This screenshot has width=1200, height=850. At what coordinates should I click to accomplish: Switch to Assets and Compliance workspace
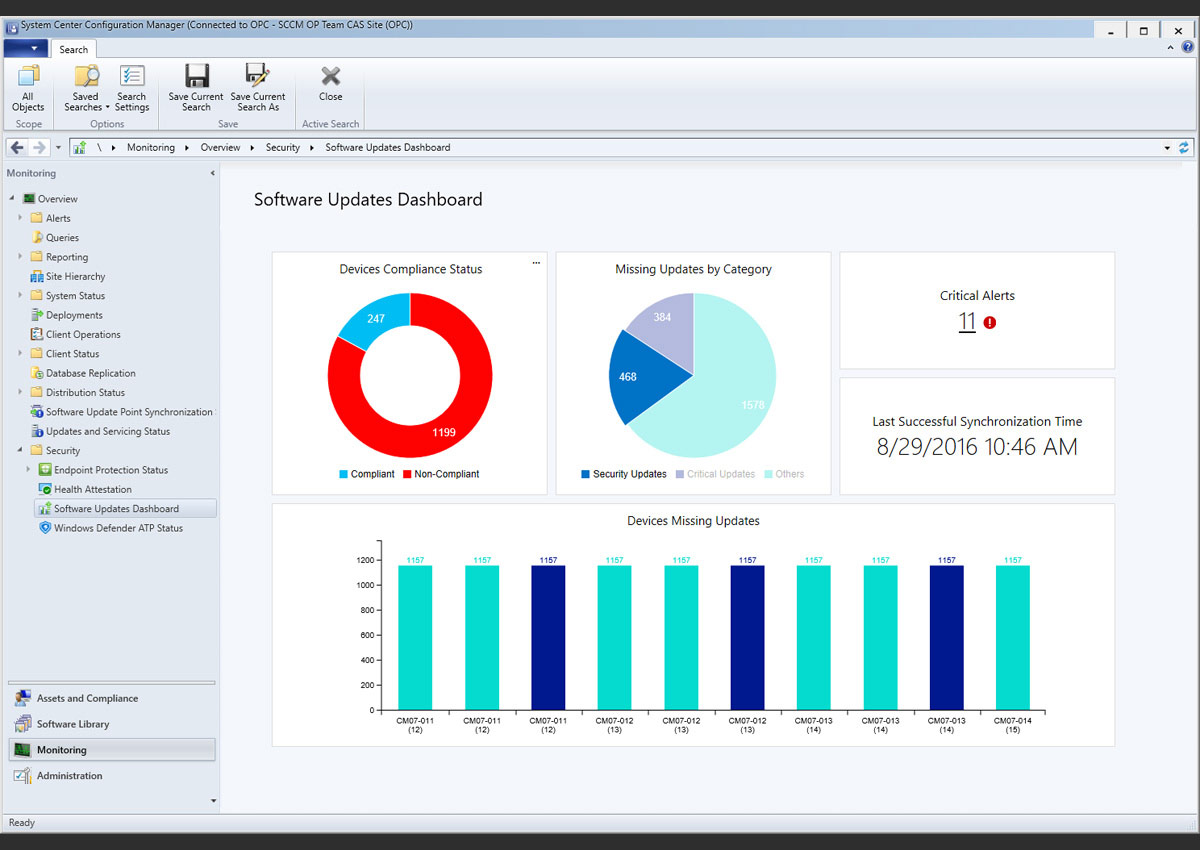[112, 698]
